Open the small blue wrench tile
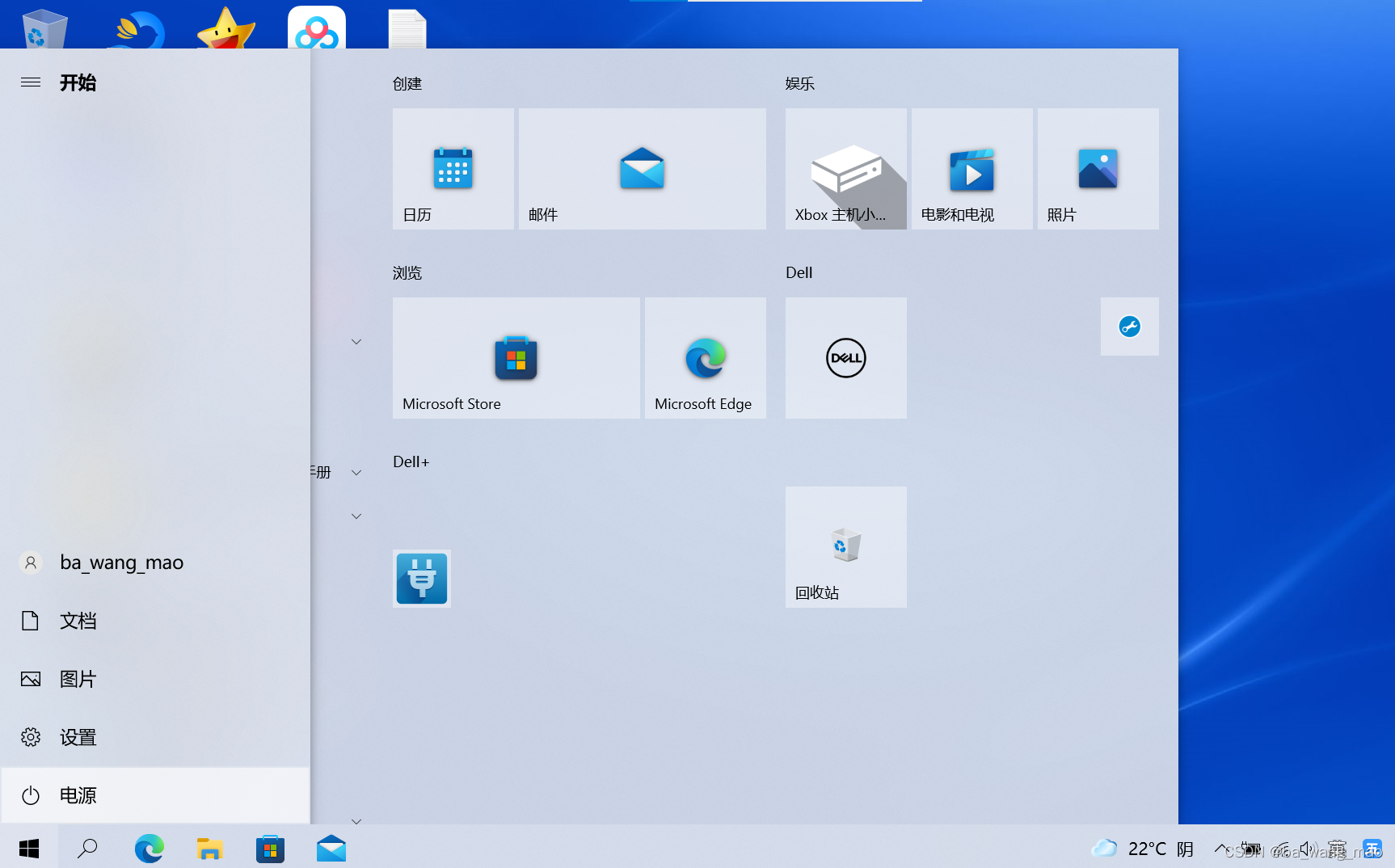 pos(1129,327)
